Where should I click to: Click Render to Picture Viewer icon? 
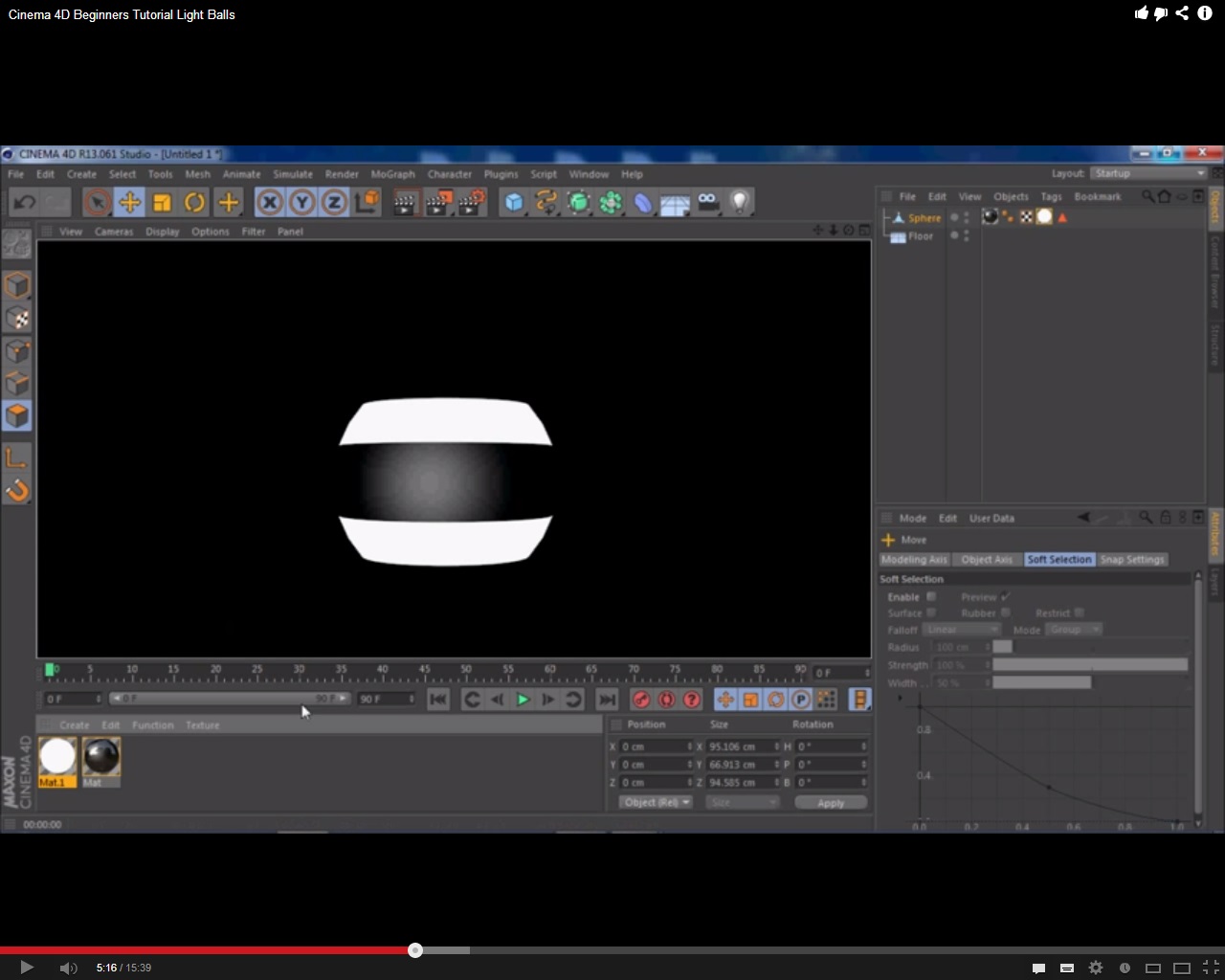click(438, 202)
